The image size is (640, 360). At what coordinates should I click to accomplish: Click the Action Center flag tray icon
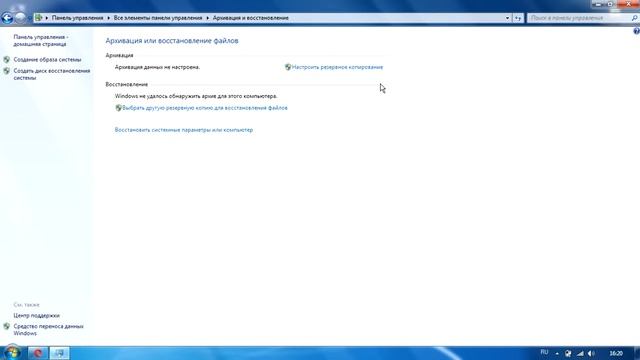[x=568, y=353]
